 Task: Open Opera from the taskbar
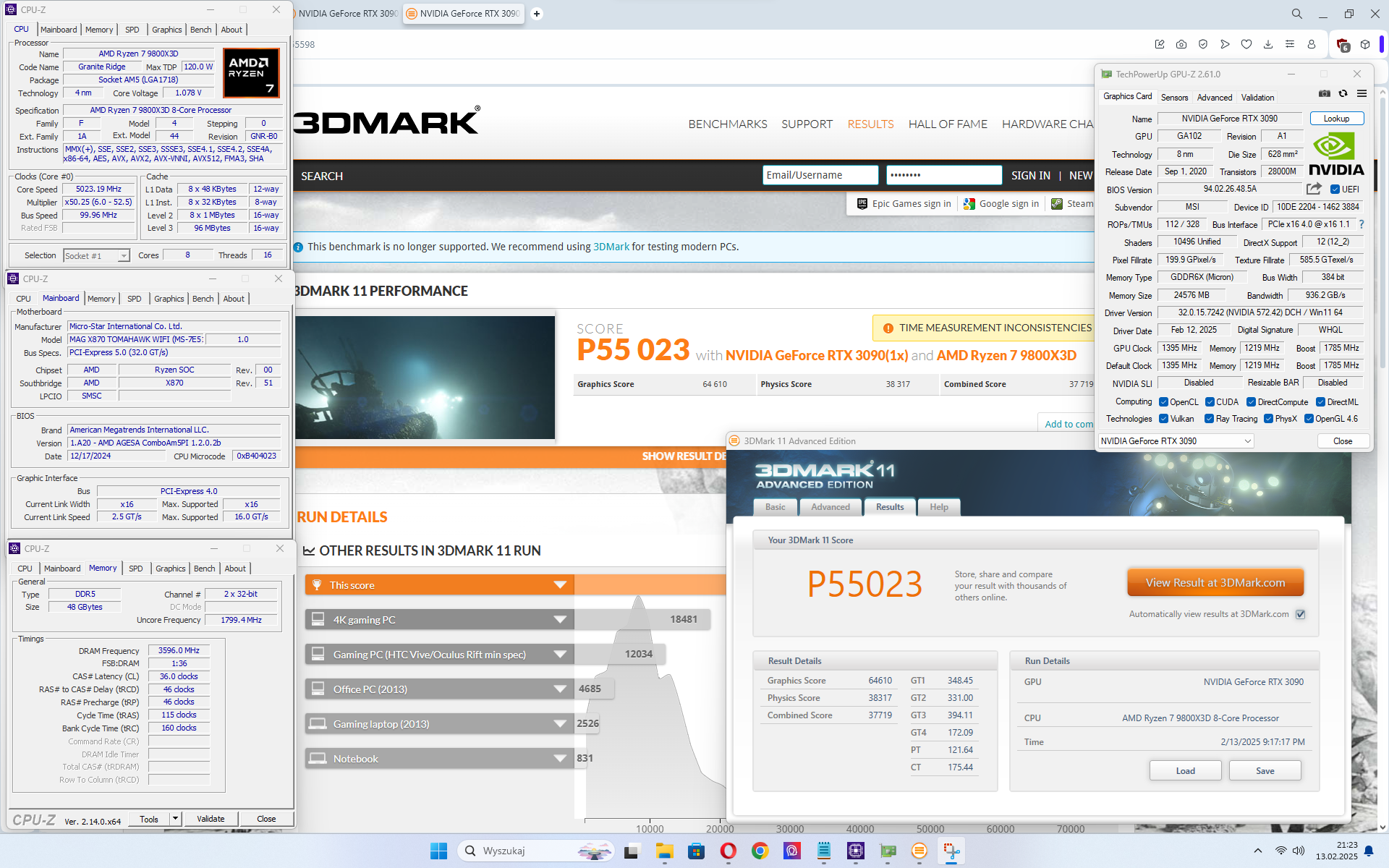pyautogui.click(x=729, y=851)
